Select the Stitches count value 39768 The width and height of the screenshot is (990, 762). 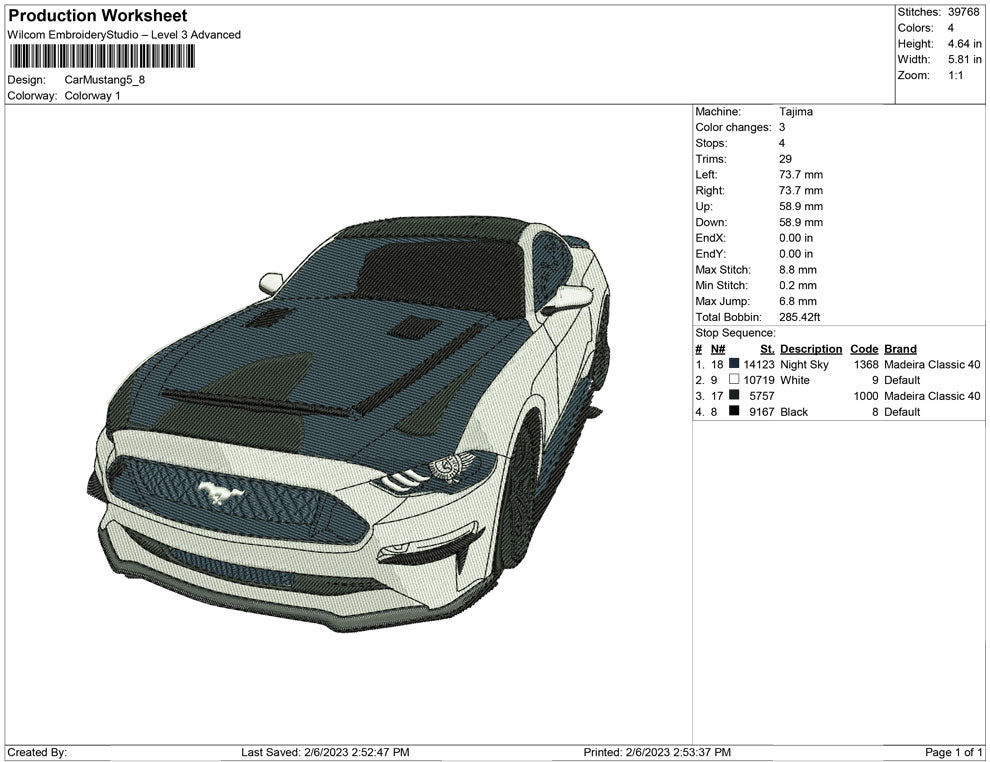pos(963,12)
